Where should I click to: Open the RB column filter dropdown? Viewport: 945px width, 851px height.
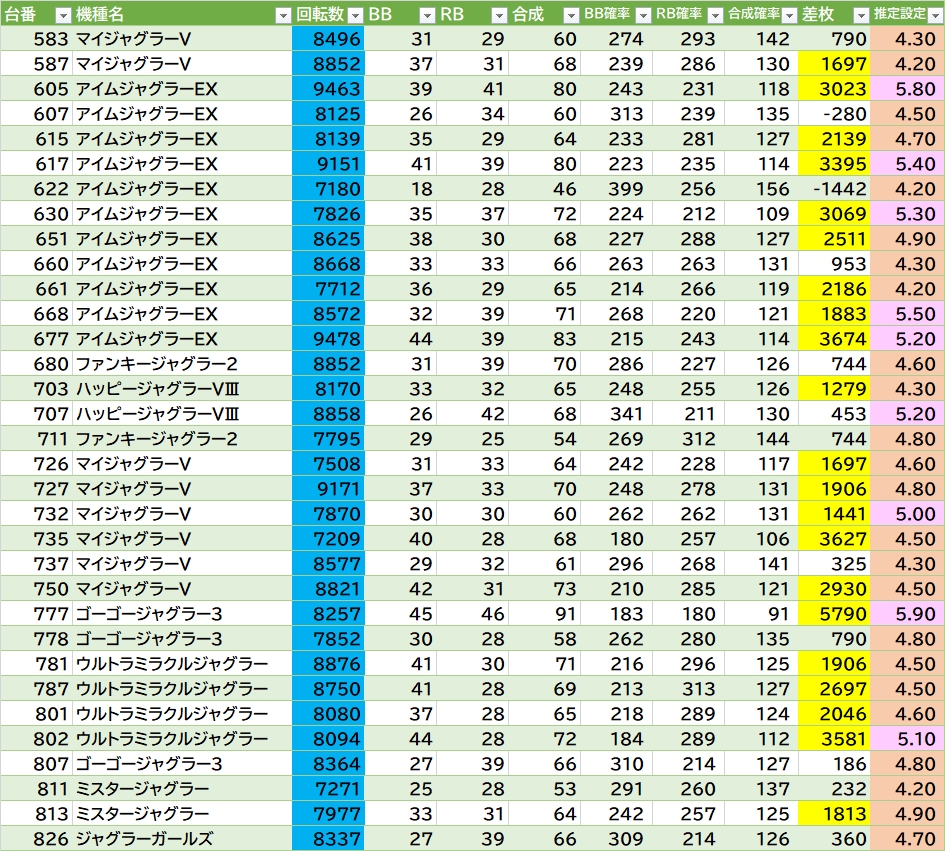pos(500,16)
